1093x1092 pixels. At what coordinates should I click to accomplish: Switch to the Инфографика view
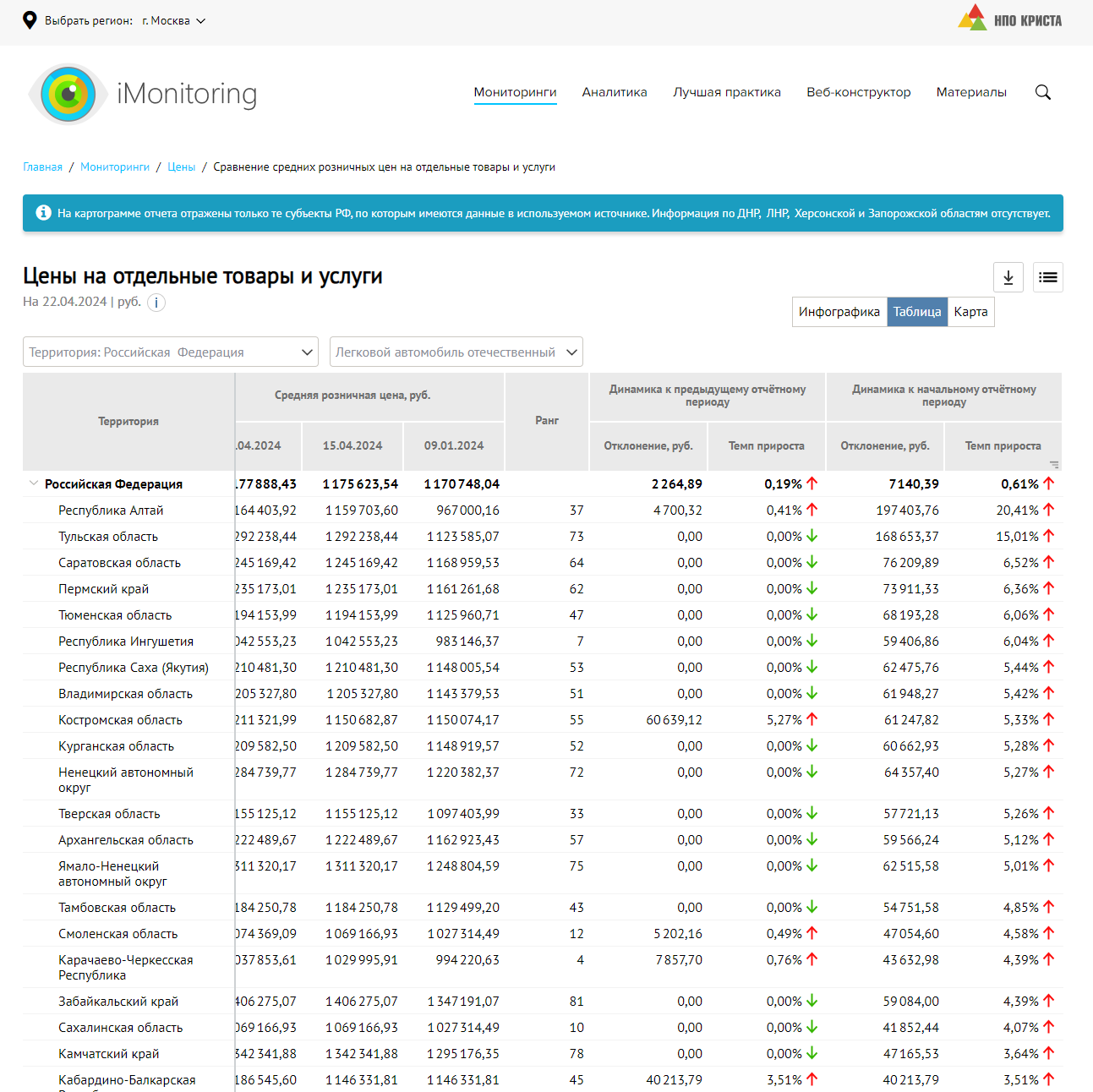pyautogui.click(x=839, y=312)
